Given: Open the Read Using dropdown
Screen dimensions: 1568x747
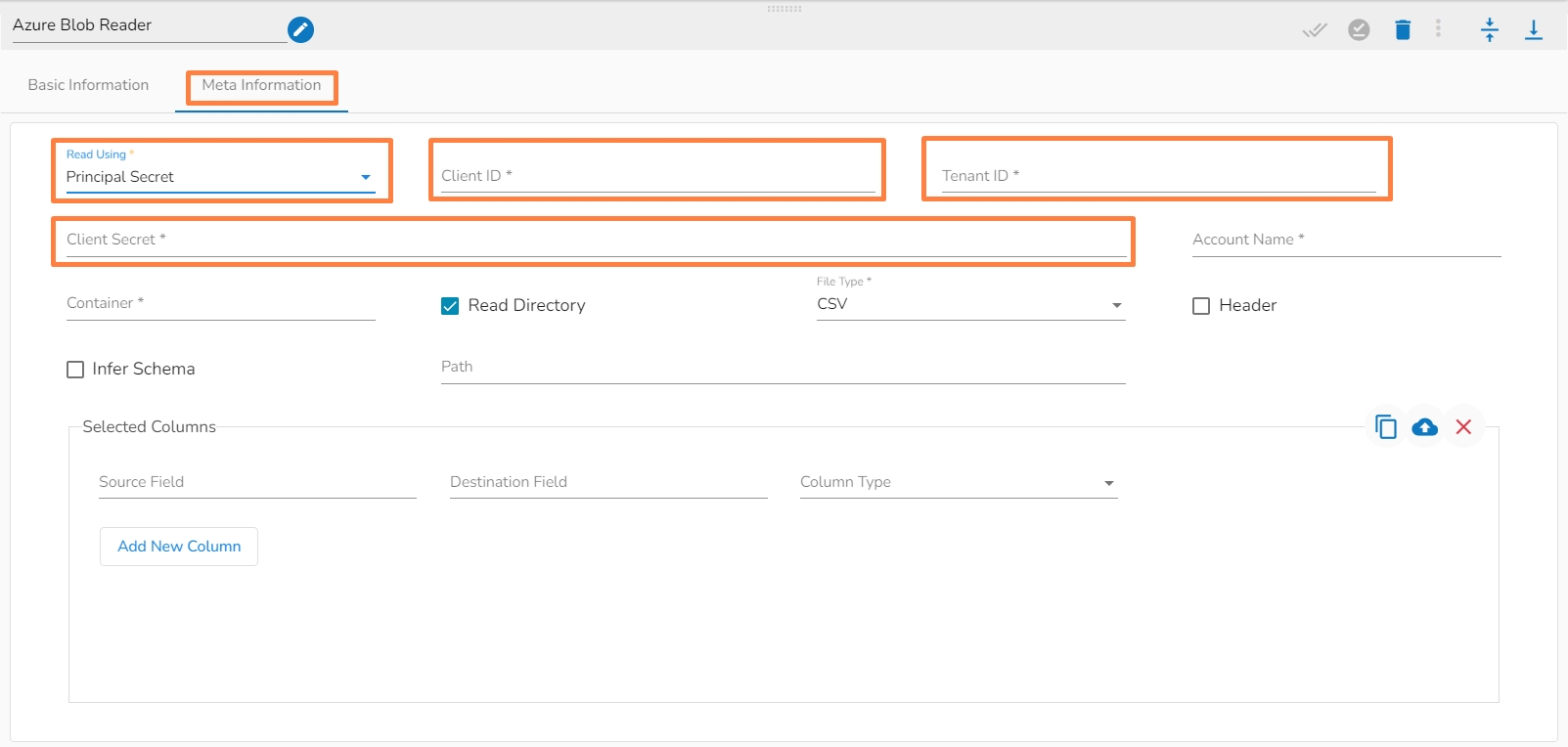Looking at the screenshot, I should 220,177.
